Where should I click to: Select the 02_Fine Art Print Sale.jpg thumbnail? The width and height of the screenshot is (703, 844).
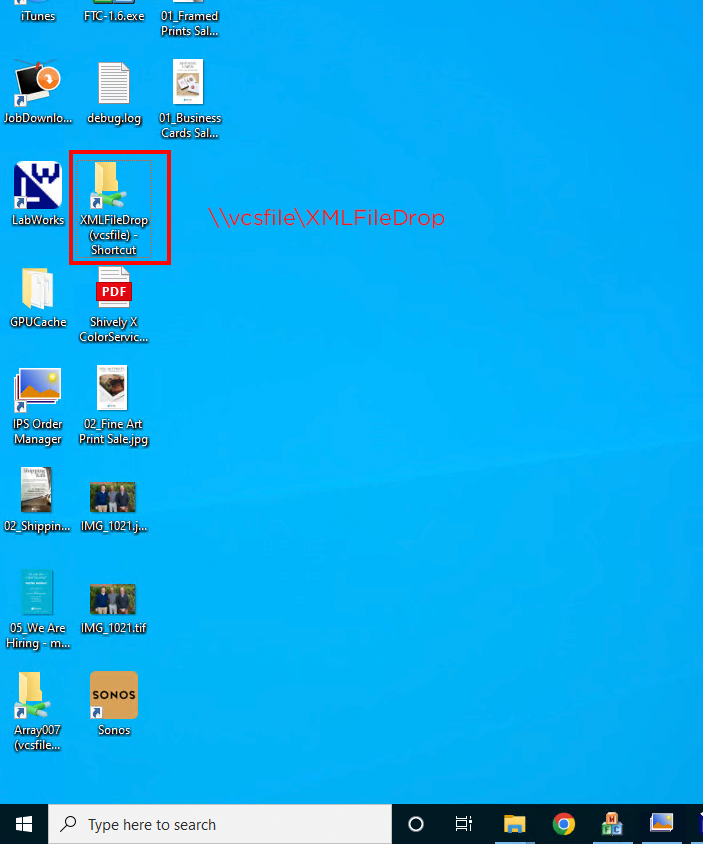point(113,389)
